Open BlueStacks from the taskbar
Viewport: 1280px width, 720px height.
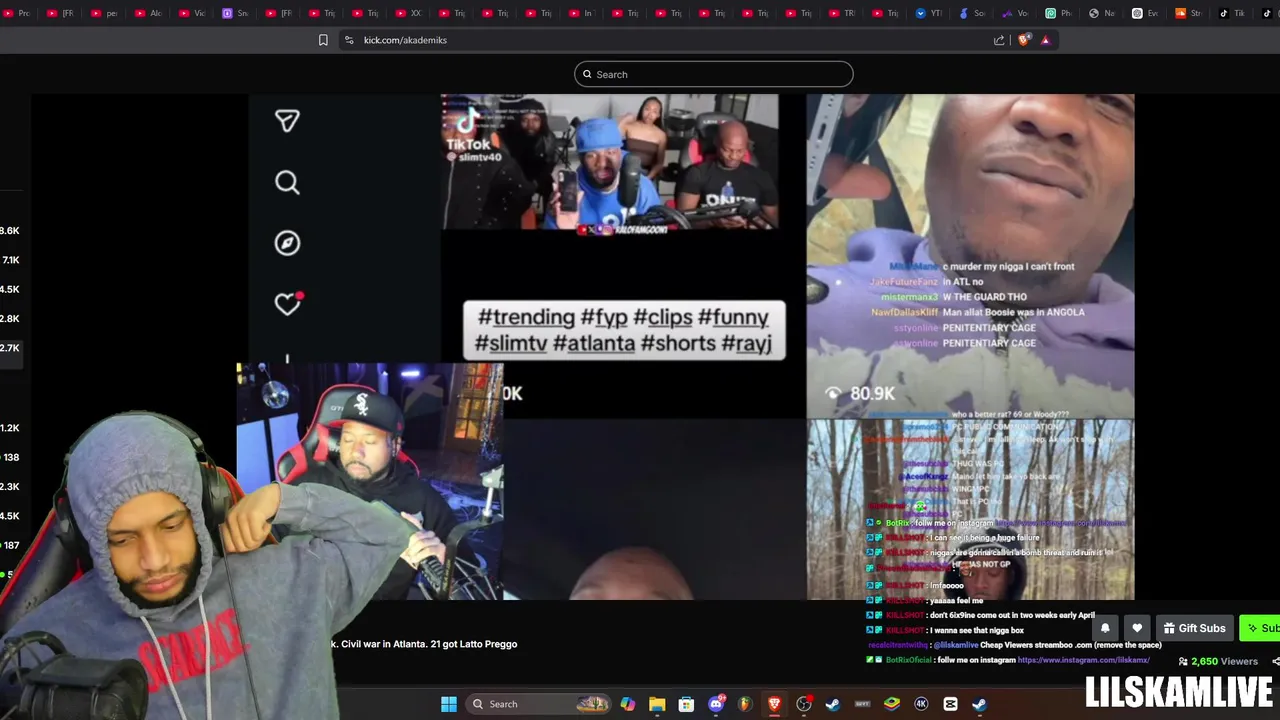[x=892, y=704]
